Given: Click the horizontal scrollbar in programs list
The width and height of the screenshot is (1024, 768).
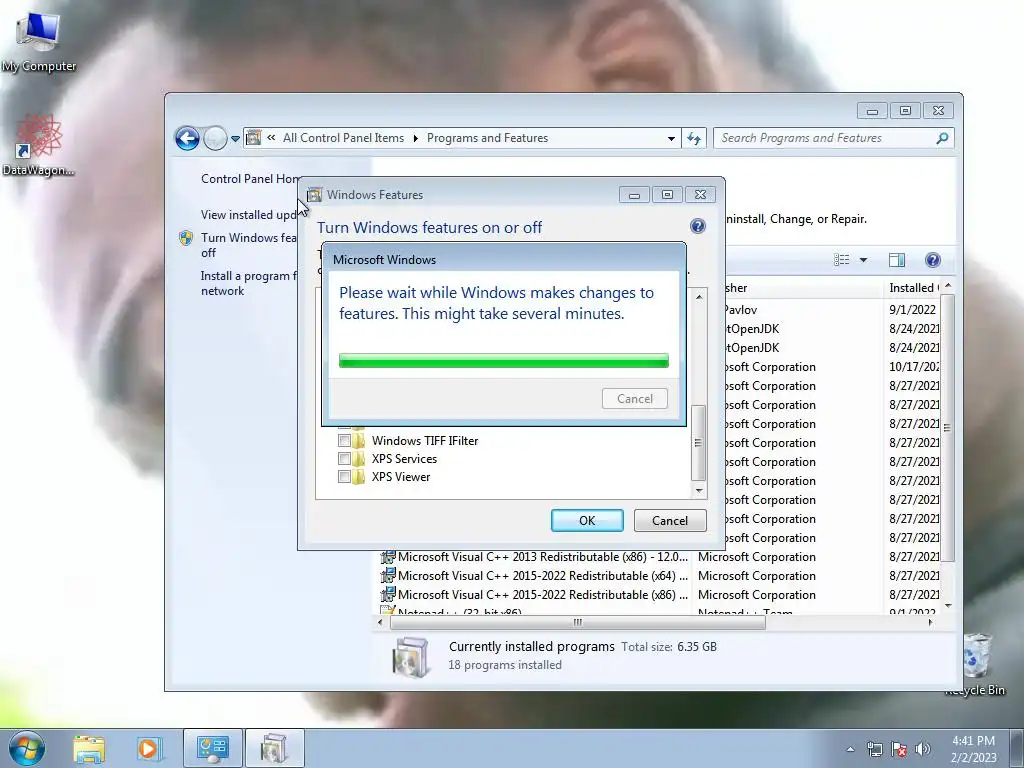Looking at the screenshot, I should tap(577, 622).
